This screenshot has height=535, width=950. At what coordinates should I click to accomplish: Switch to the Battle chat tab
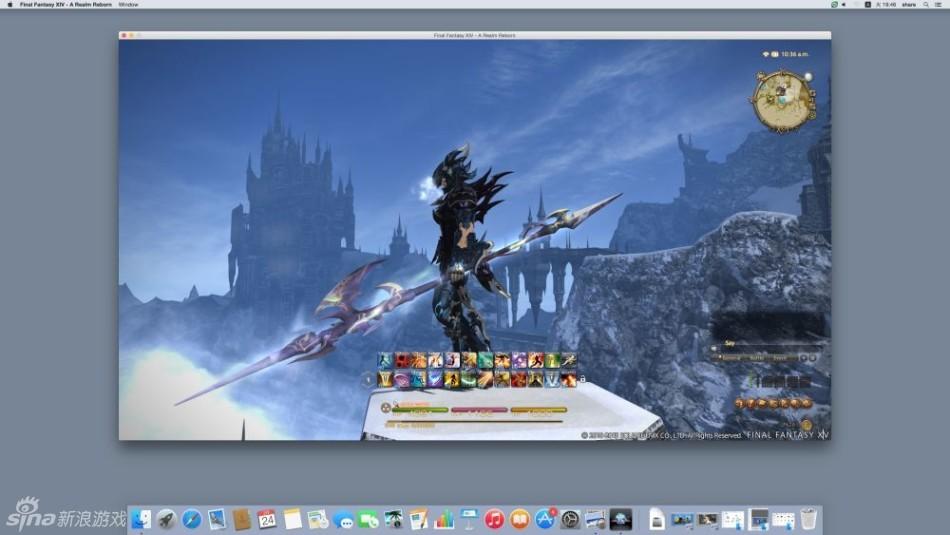click(x=757, y=357)
